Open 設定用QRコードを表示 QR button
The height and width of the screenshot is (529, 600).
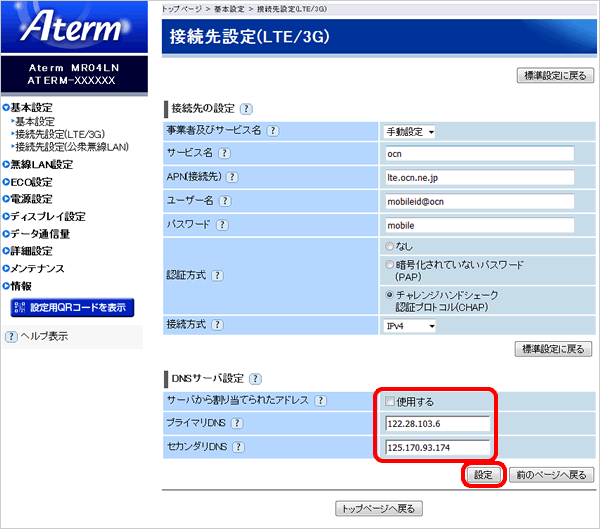[72, 307]
